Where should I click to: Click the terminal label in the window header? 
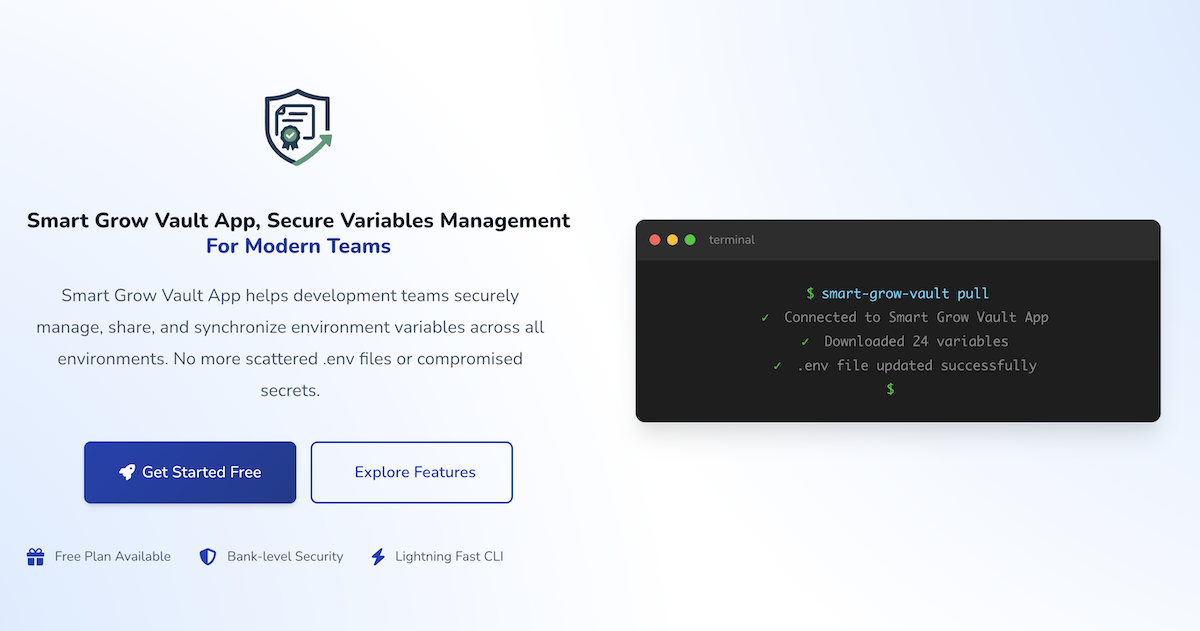[731, 240]
